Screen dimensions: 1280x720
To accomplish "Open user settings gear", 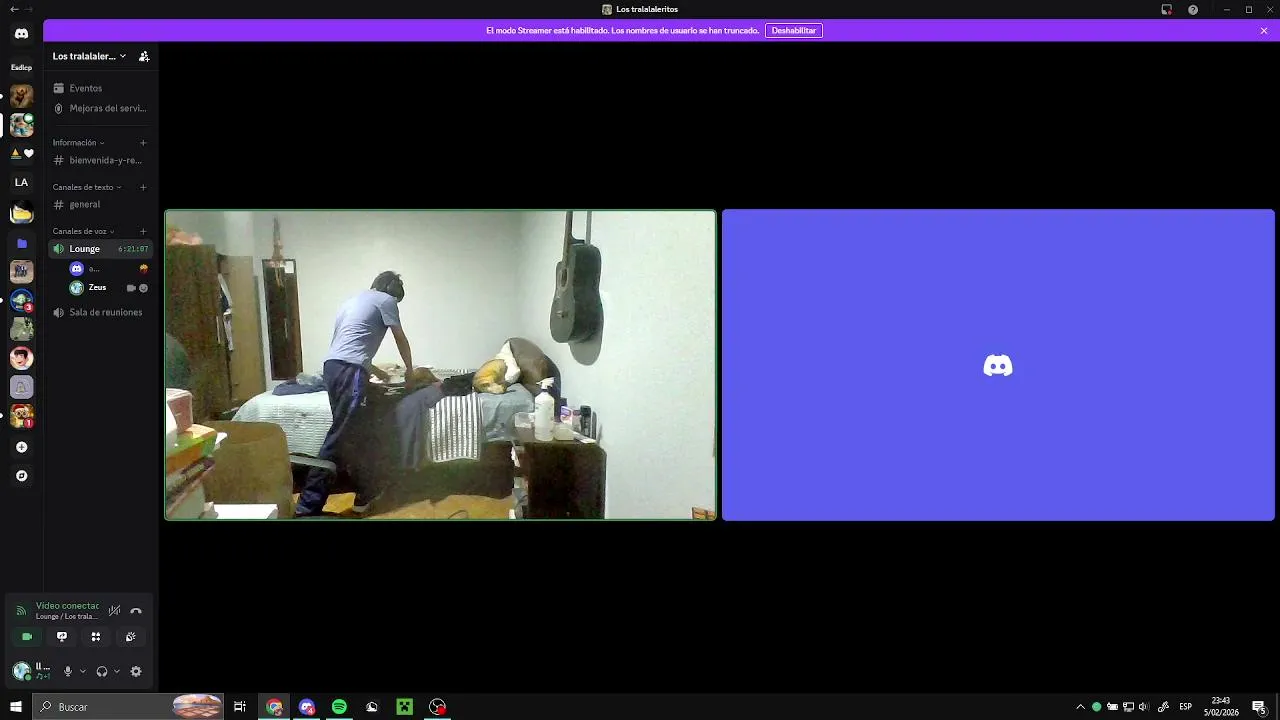I will coord(136,672).
